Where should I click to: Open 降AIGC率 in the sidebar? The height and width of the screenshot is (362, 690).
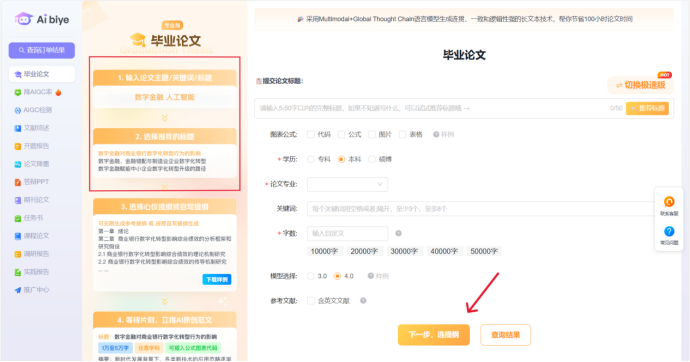click(x=37, y=92)
